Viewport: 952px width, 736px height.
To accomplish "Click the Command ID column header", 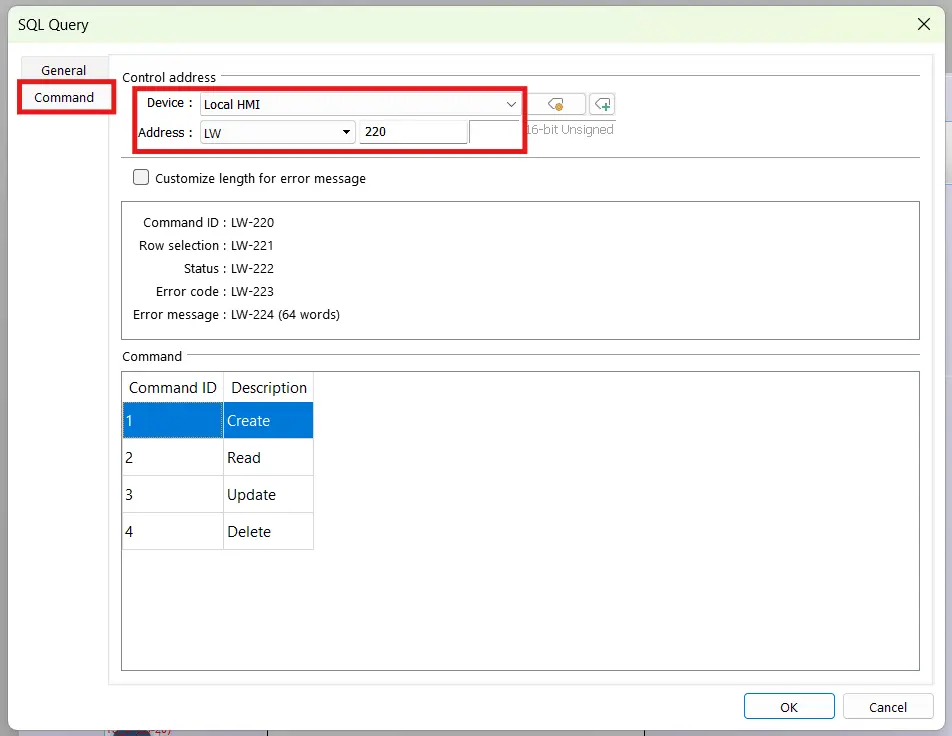I will (172, 388).
